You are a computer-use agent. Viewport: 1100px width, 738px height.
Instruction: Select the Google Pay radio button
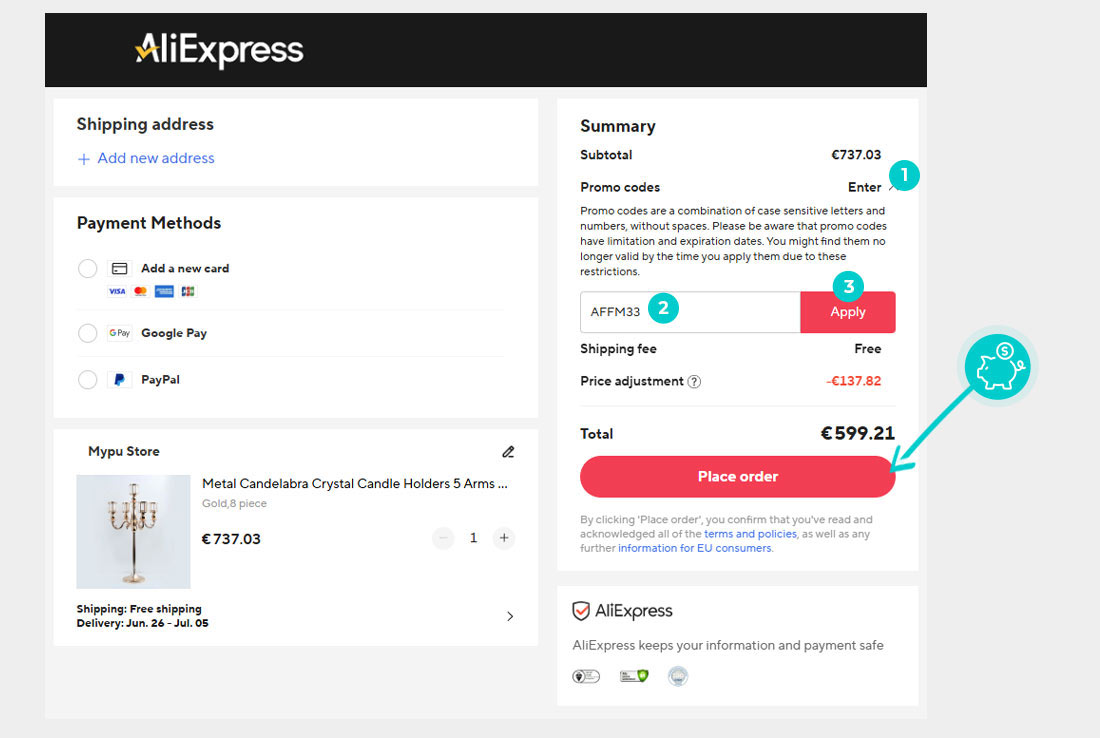tap(88, 333)
